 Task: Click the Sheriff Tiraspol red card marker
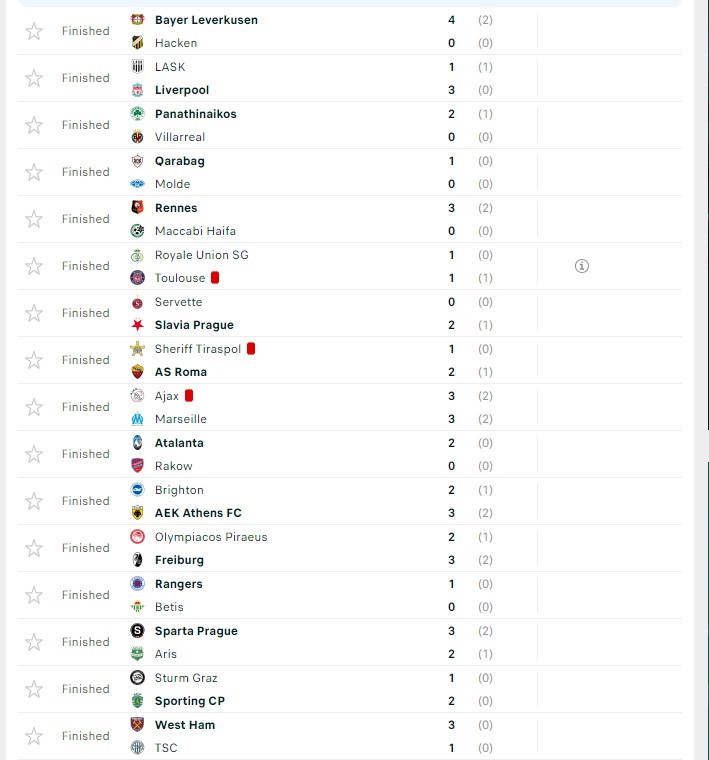[x=251, y=349]
